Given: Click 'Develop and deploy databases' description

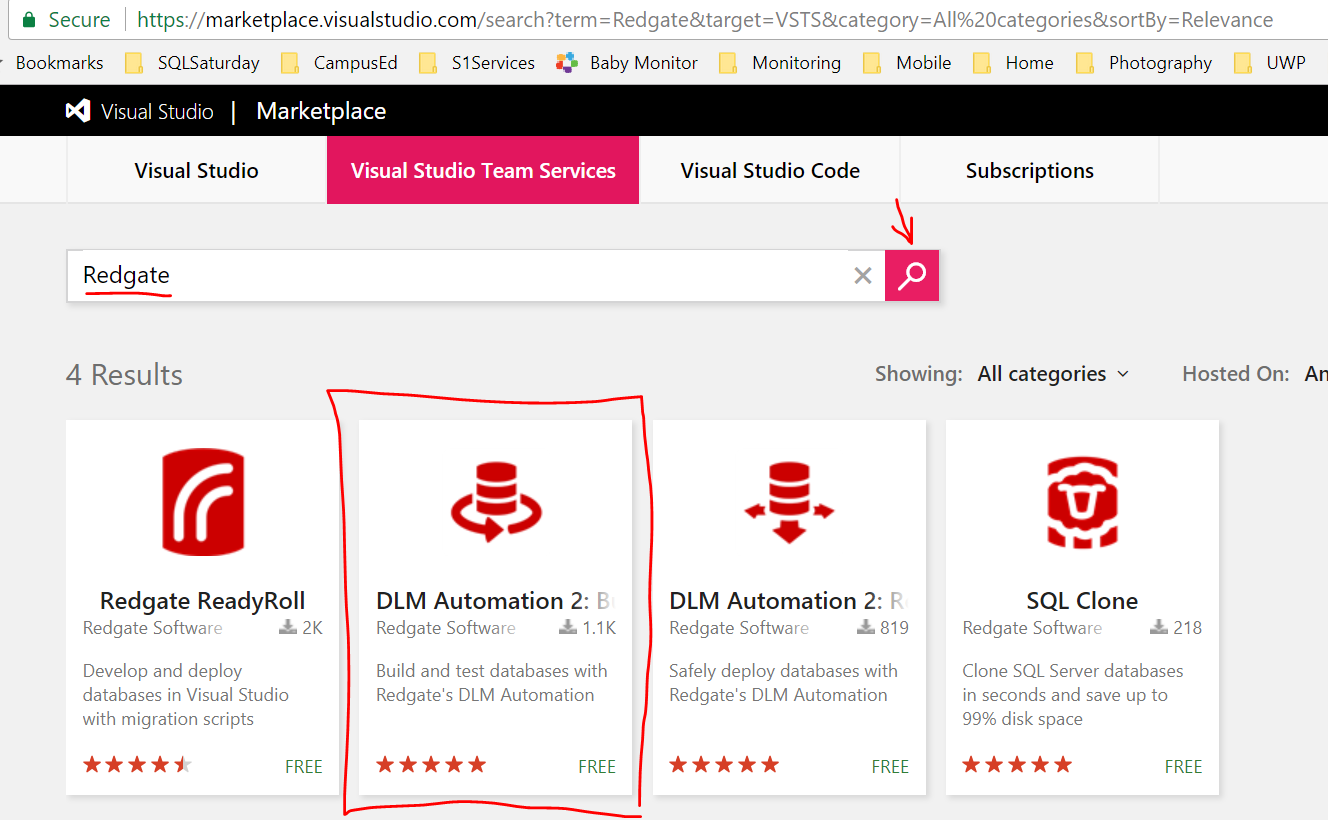Looking at the screenshot, I should pos(186,695).
